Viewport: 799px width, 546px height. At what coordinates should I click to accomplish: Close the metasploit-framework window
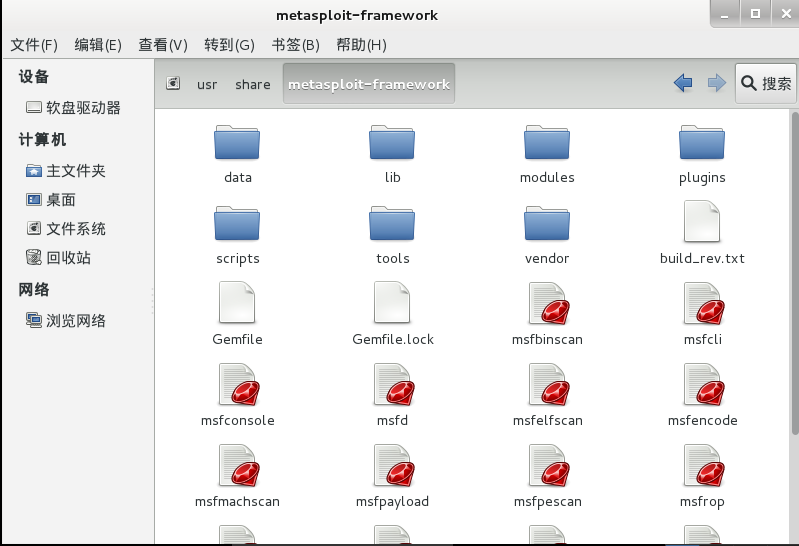(786, 14)
